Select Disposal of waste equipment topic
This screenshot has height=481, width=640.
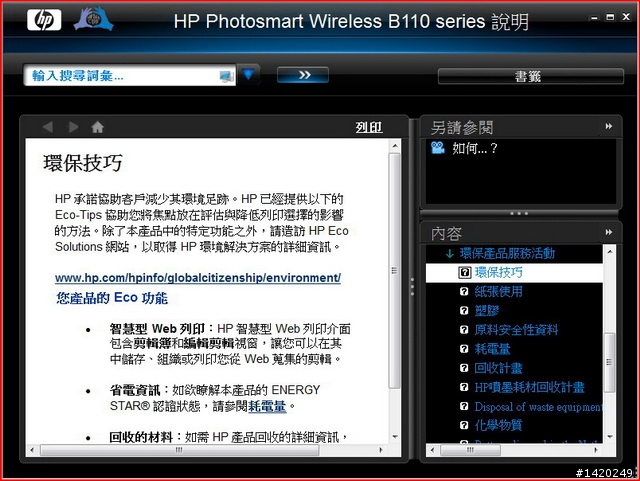(538, 406)
